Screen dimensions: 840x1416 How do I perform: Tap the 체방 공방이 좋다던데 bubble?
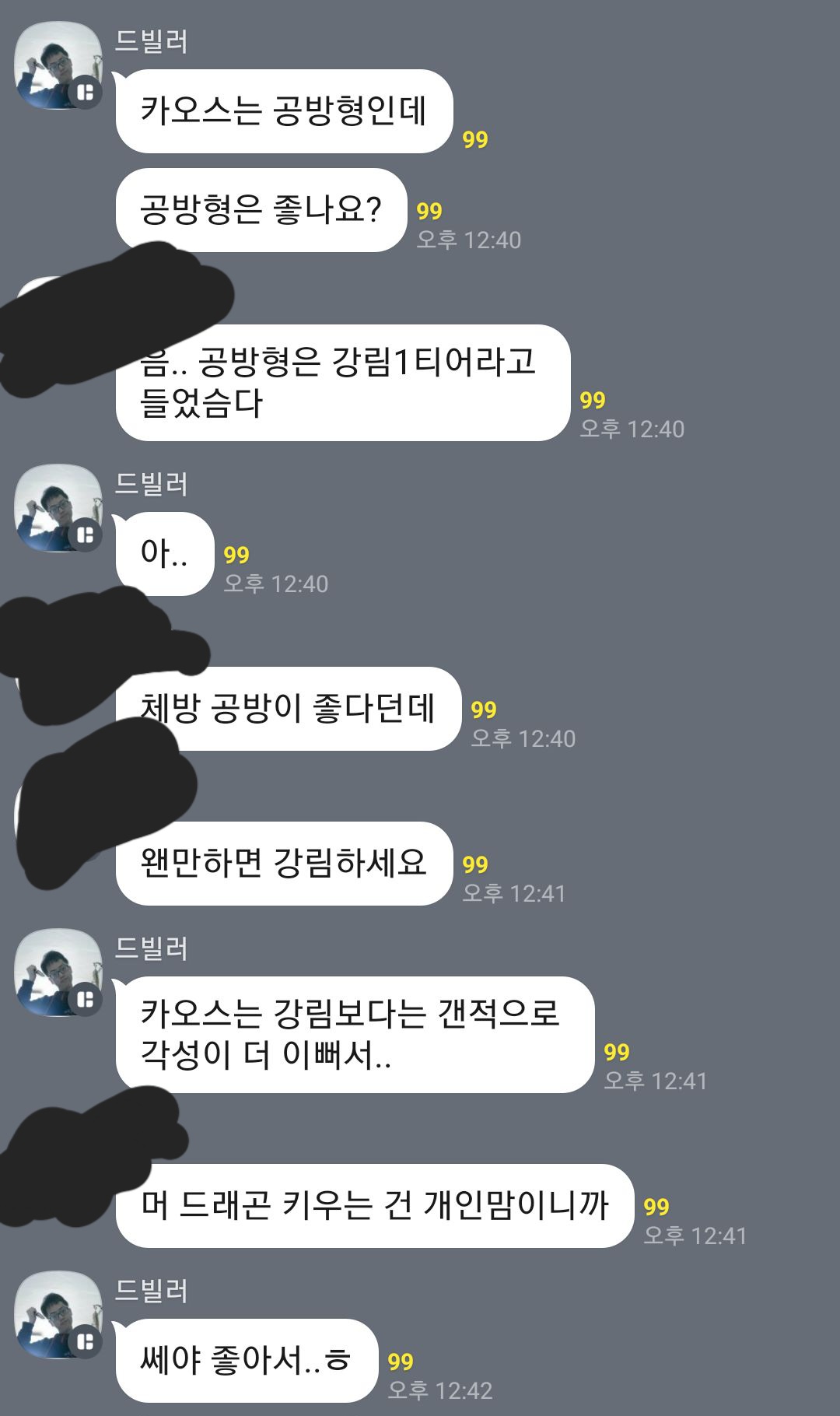point(289,709)
